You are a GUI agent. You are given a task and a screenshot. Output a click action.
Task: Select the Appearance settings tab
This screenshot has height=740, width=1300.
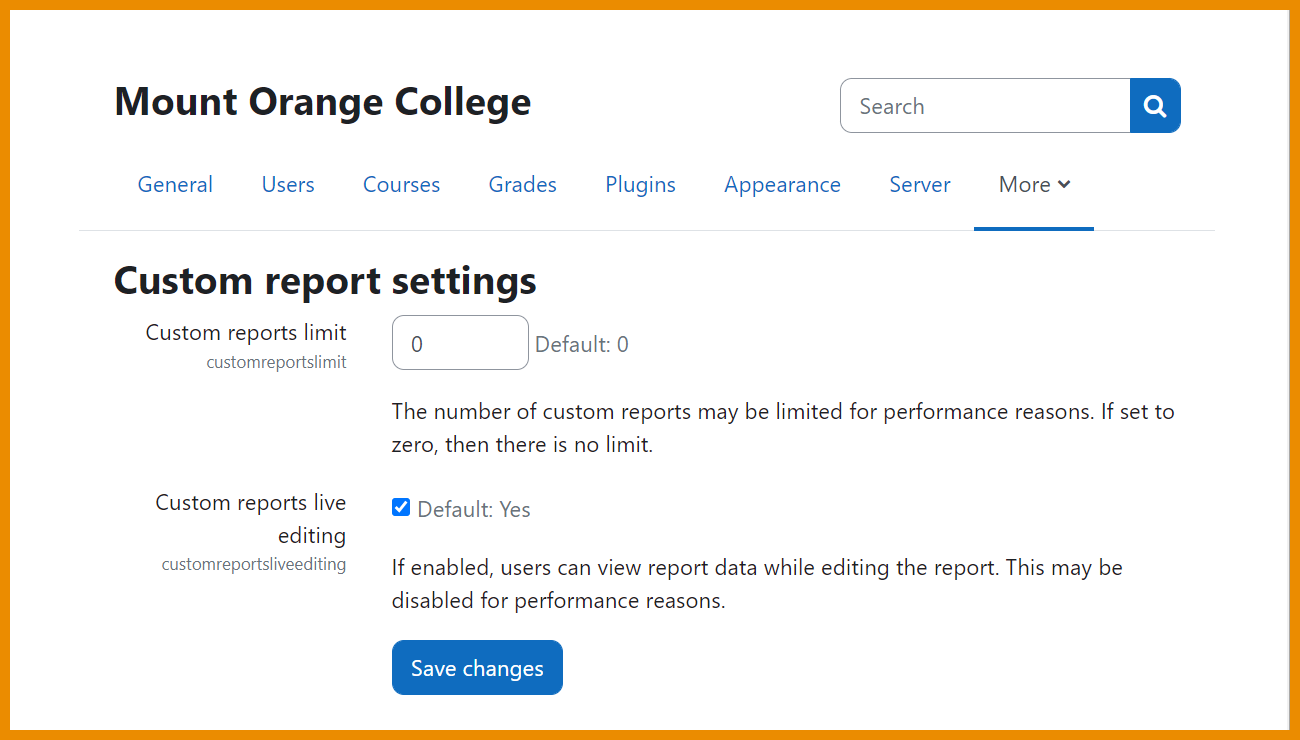[782, 184]
